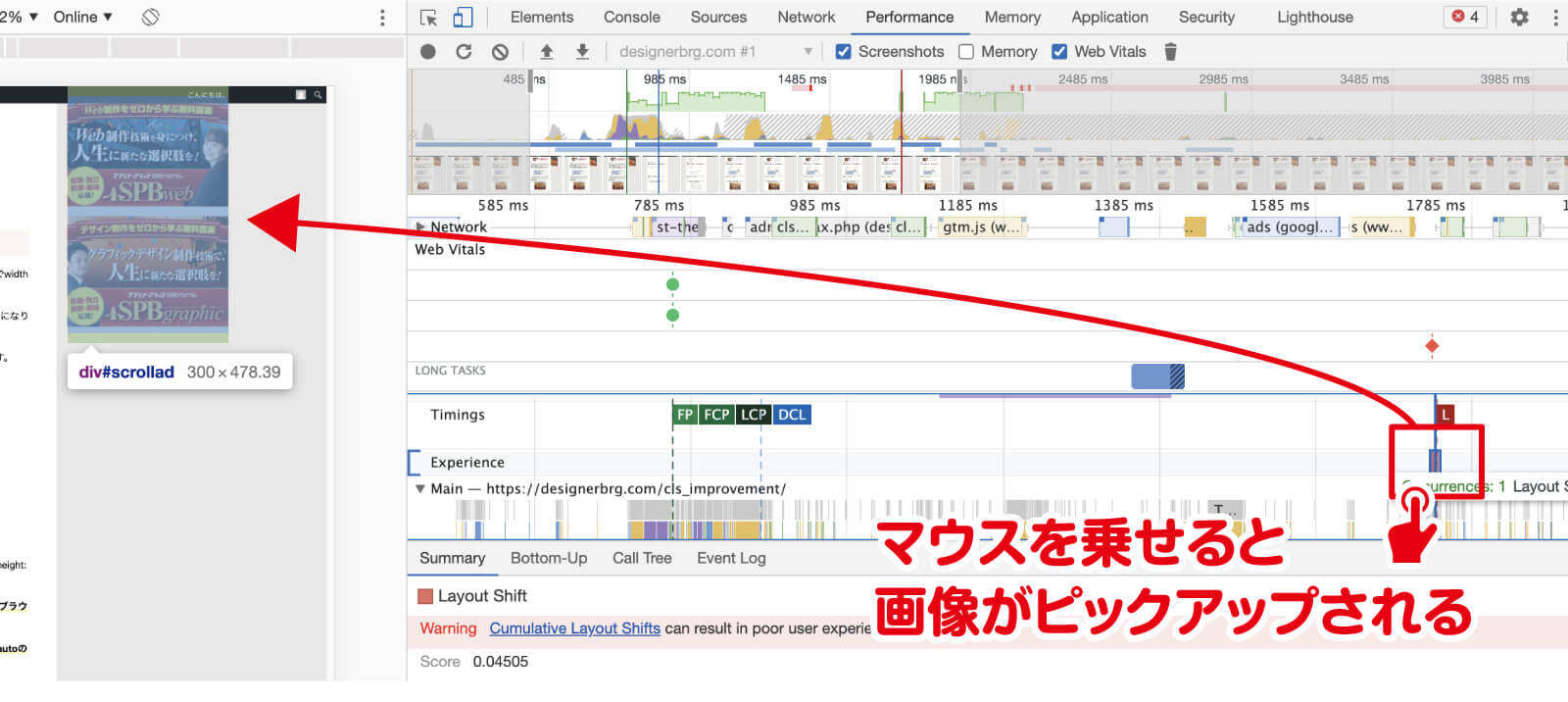This screenshot has height=702, width=1568.
Task: Click the save profile download icon
Action: (x=582, y=52)
